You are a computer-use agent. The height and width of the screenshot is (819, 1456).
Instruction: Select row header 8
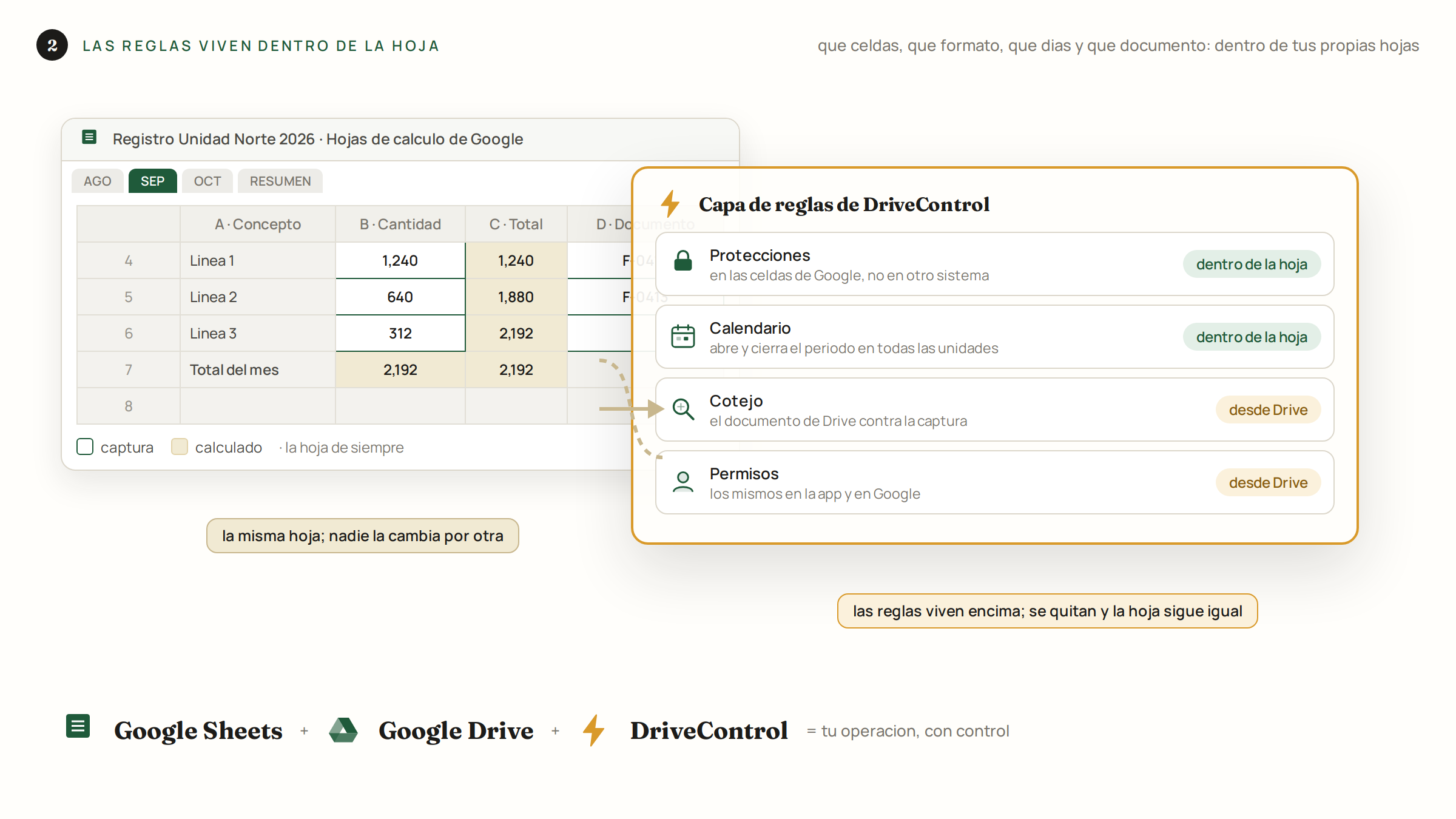click(x=129, y=406)
